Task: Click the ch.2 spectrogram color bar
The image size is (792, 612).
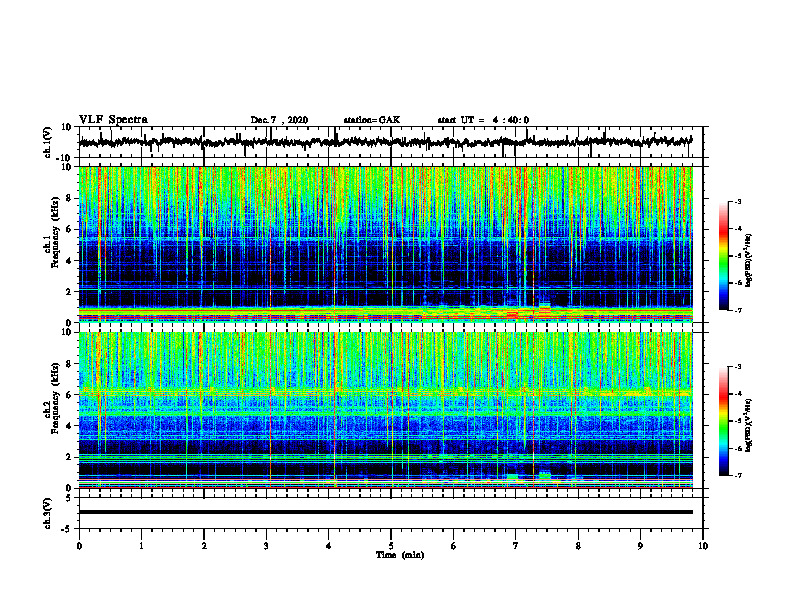Action: [723, 421]
